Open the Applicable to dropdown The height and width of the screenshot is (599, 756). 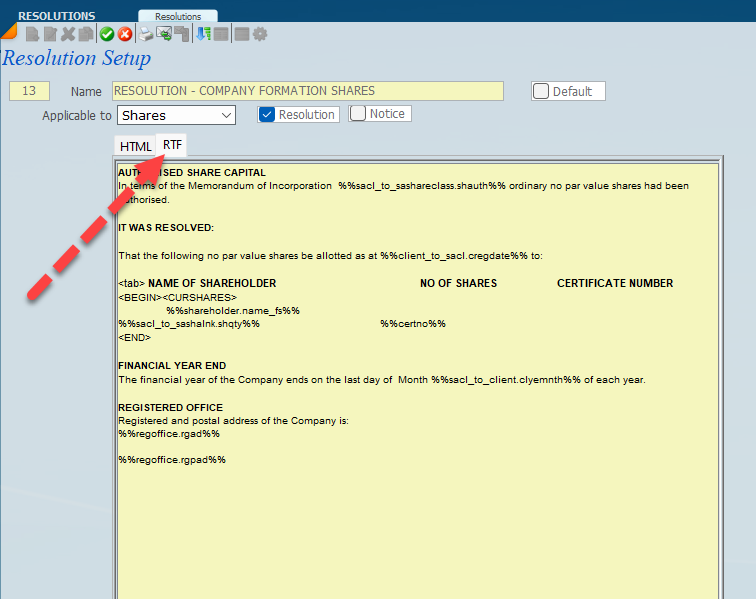(x=176, y=115)
